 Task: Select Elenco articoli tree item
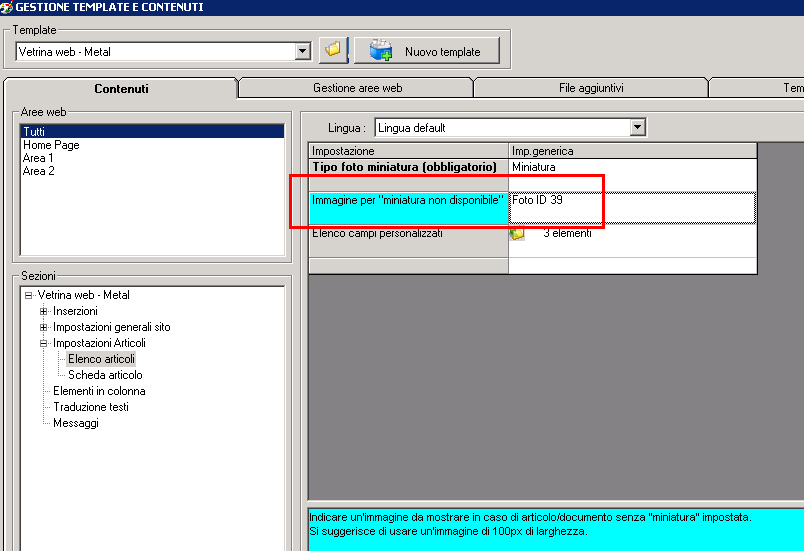[102, 359]
